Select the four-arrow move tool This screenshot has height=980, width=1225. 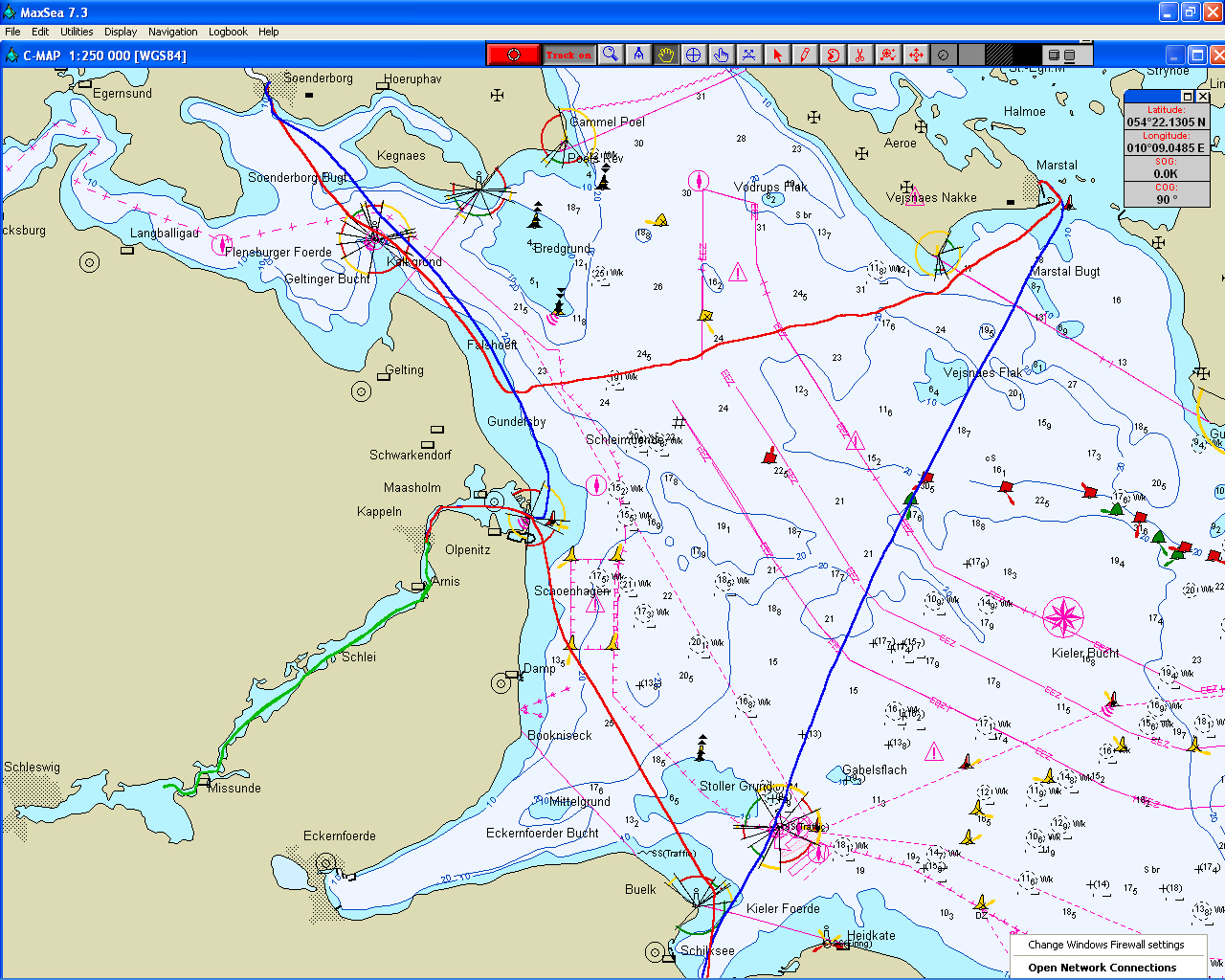pos(916,55)
